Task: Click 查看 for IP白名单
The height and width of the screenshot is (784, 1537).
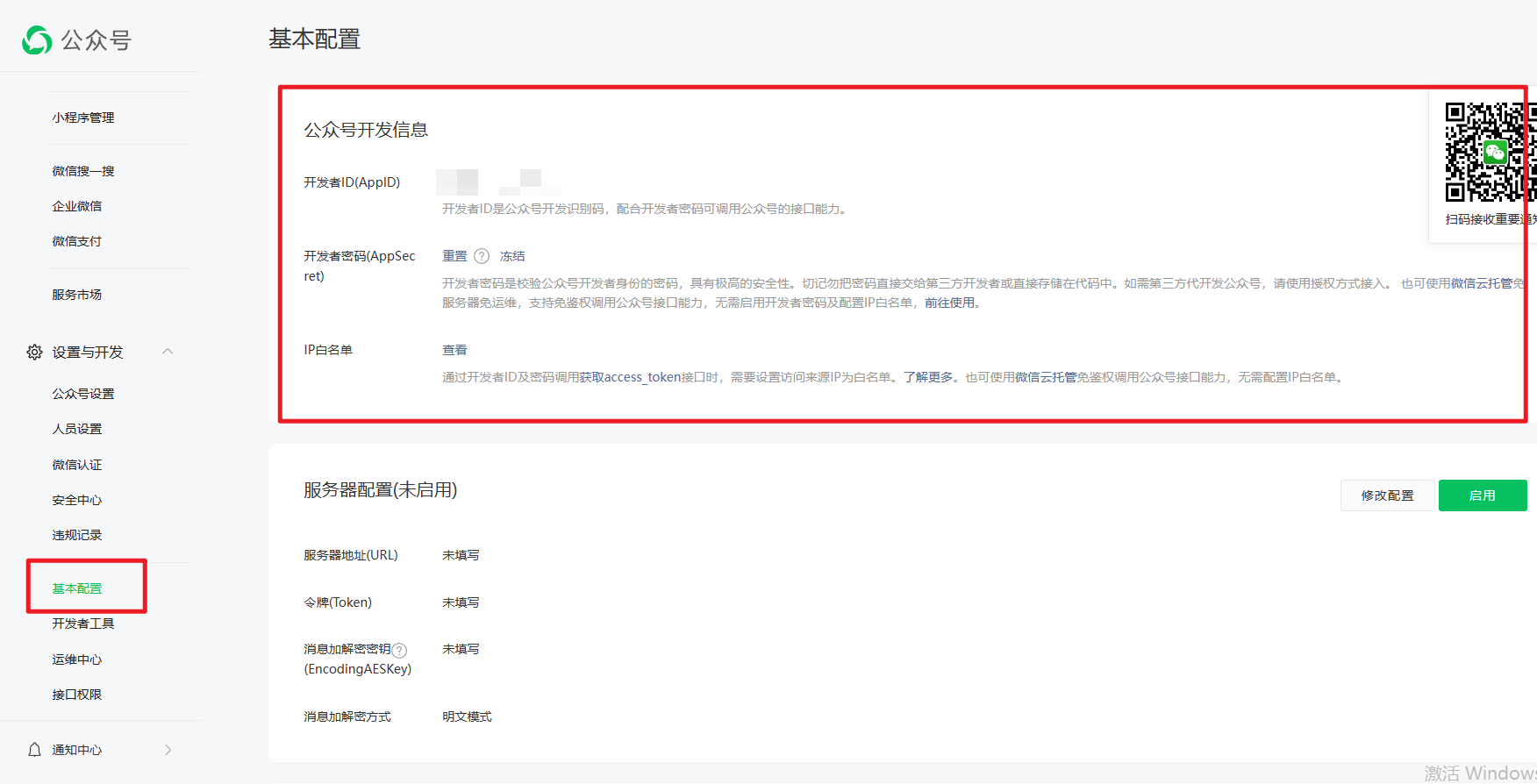Action: [454, 350]
